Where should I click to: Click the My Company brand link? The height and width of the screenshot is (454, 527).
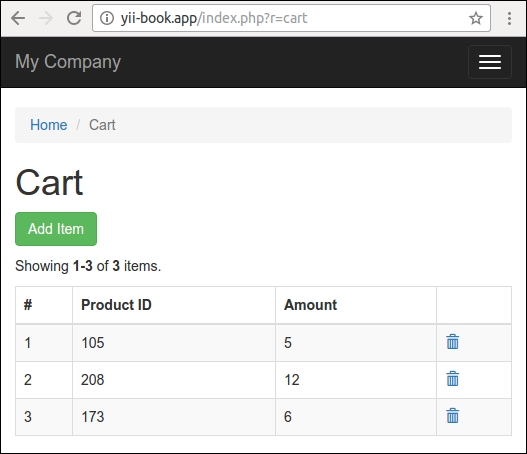click(x=68, y=62)
